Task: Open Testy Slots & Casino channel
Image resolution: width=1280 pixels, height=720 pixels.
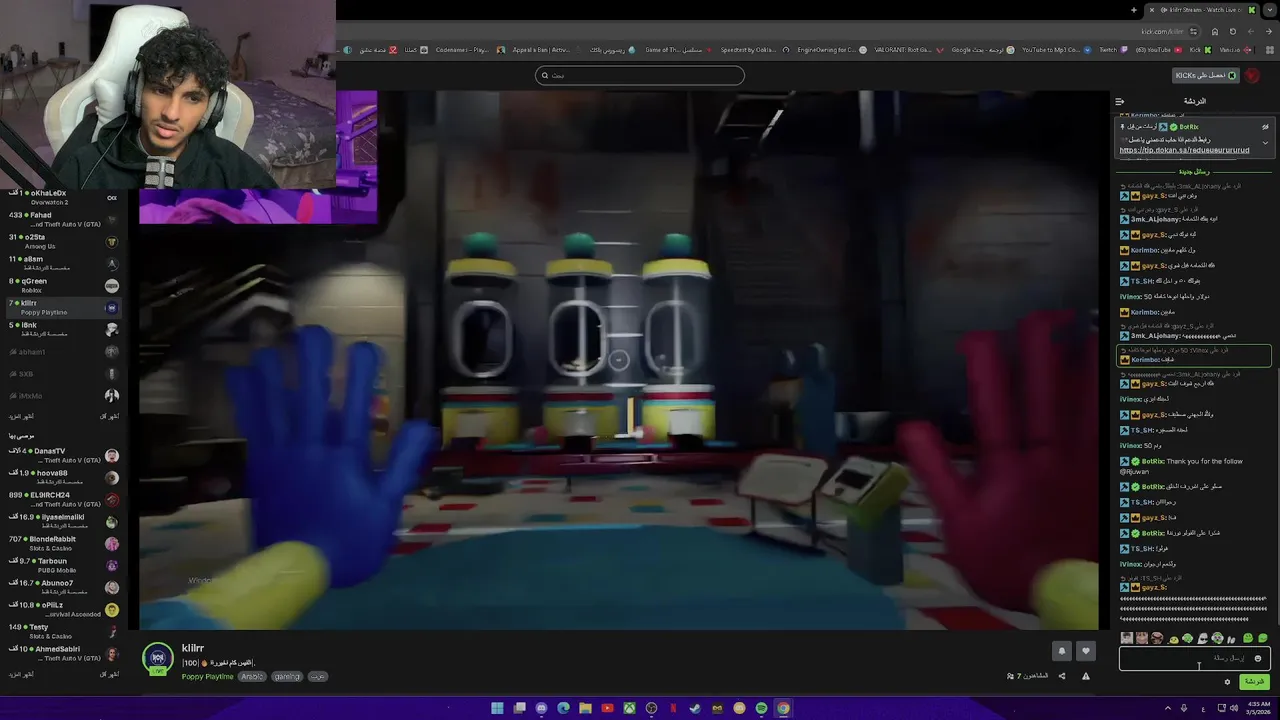Action: (62, 631)
